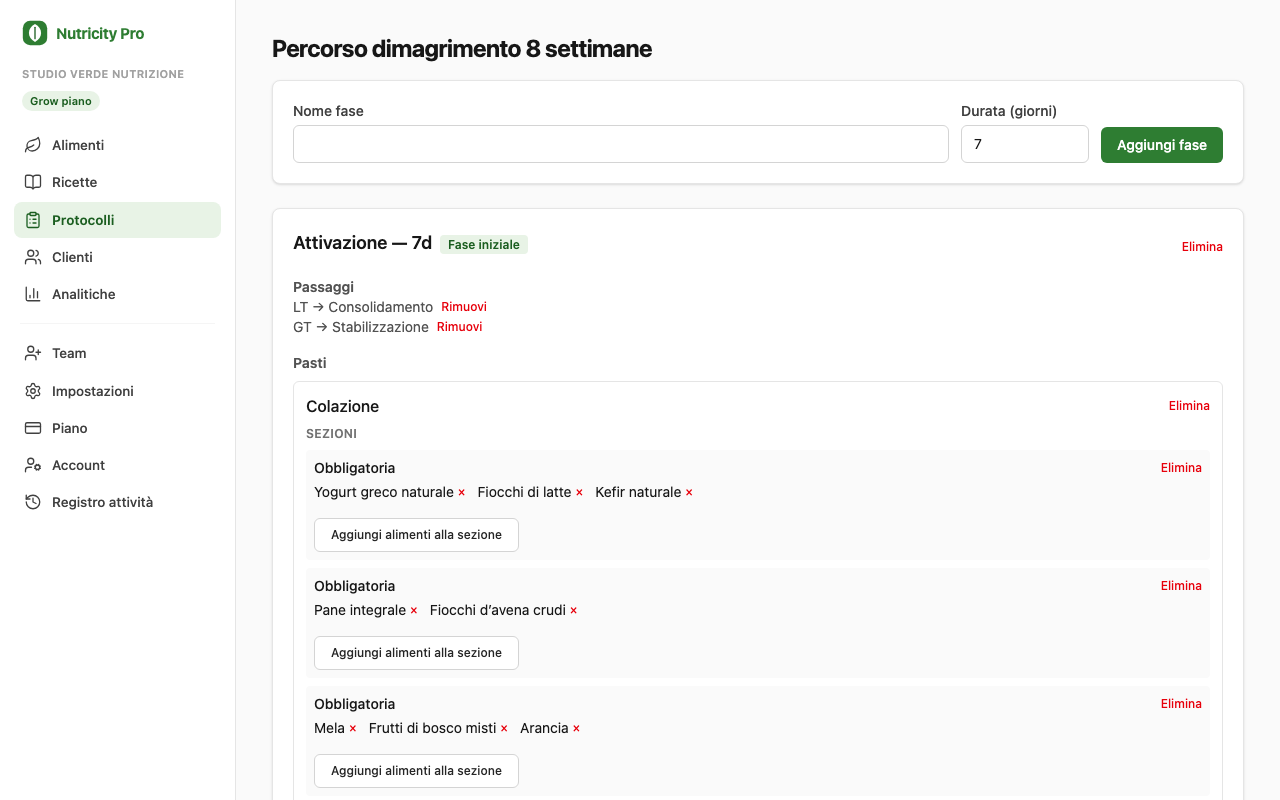This screenshot has width=1280, height=800.
Task: Open Analitiche page
Action: click(117, 294)
